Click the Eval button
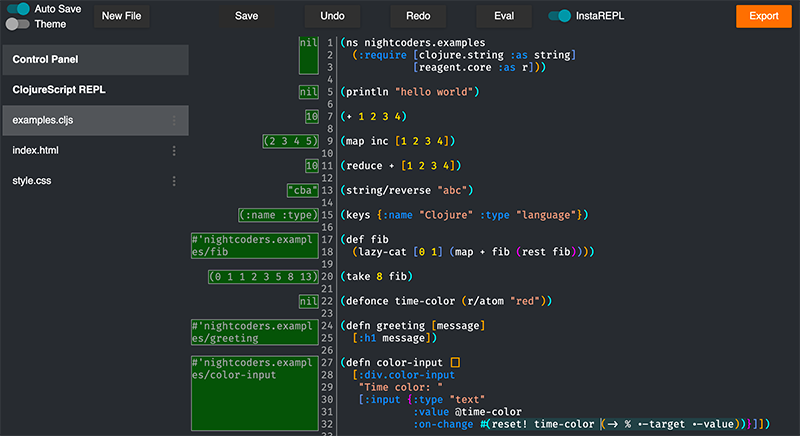 click(504, 16)
